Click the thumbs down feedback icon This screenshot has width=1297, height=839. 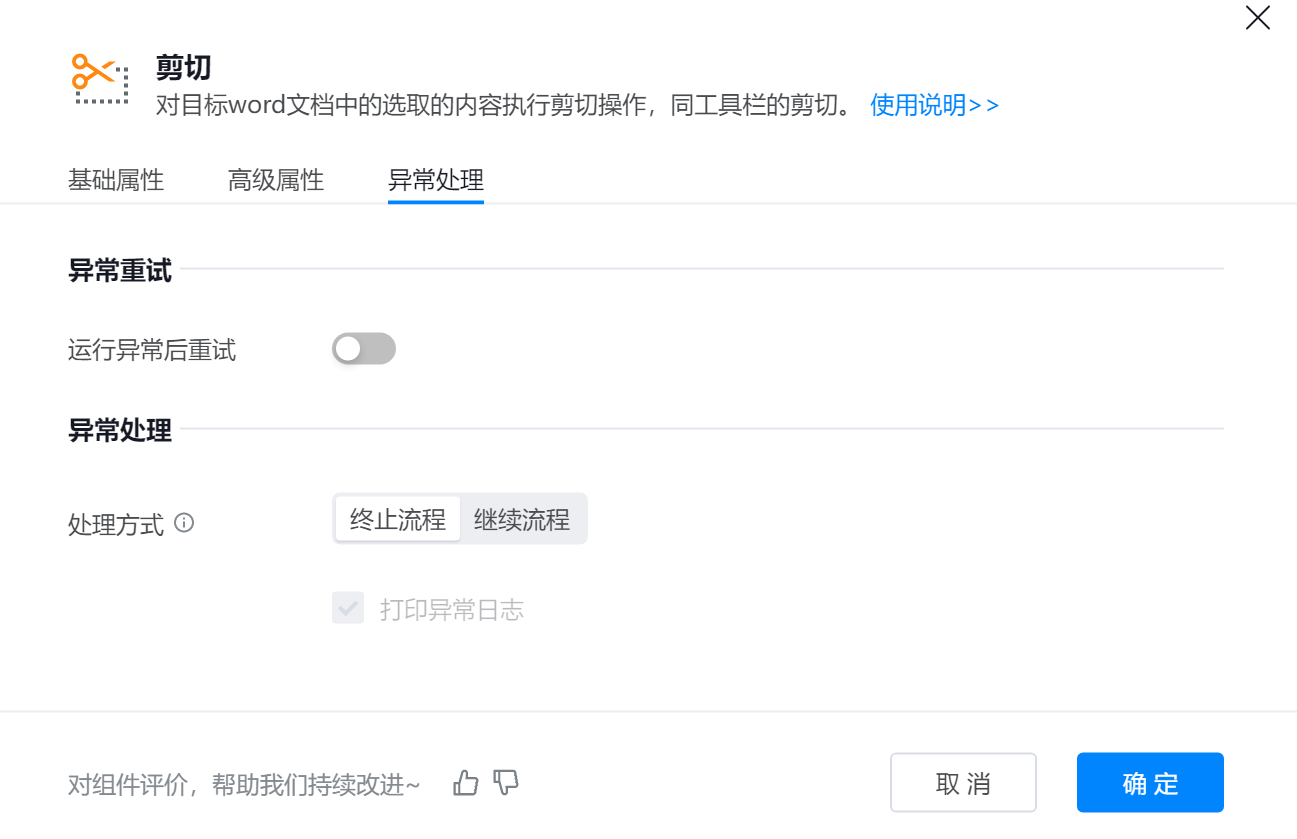pyautogui.click(x=507, y=783)
